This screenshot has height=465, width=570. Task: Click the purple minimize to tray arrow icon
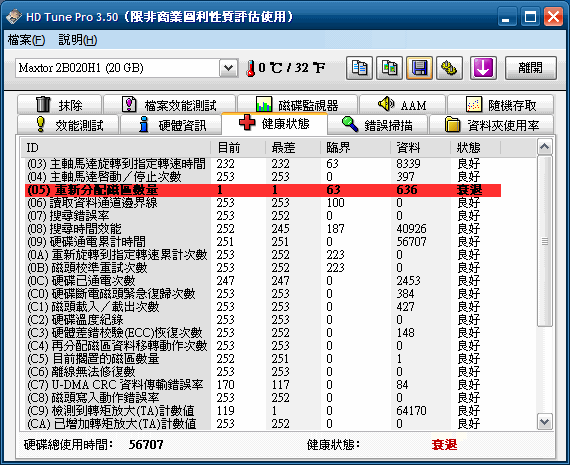(x=483, y=68)
